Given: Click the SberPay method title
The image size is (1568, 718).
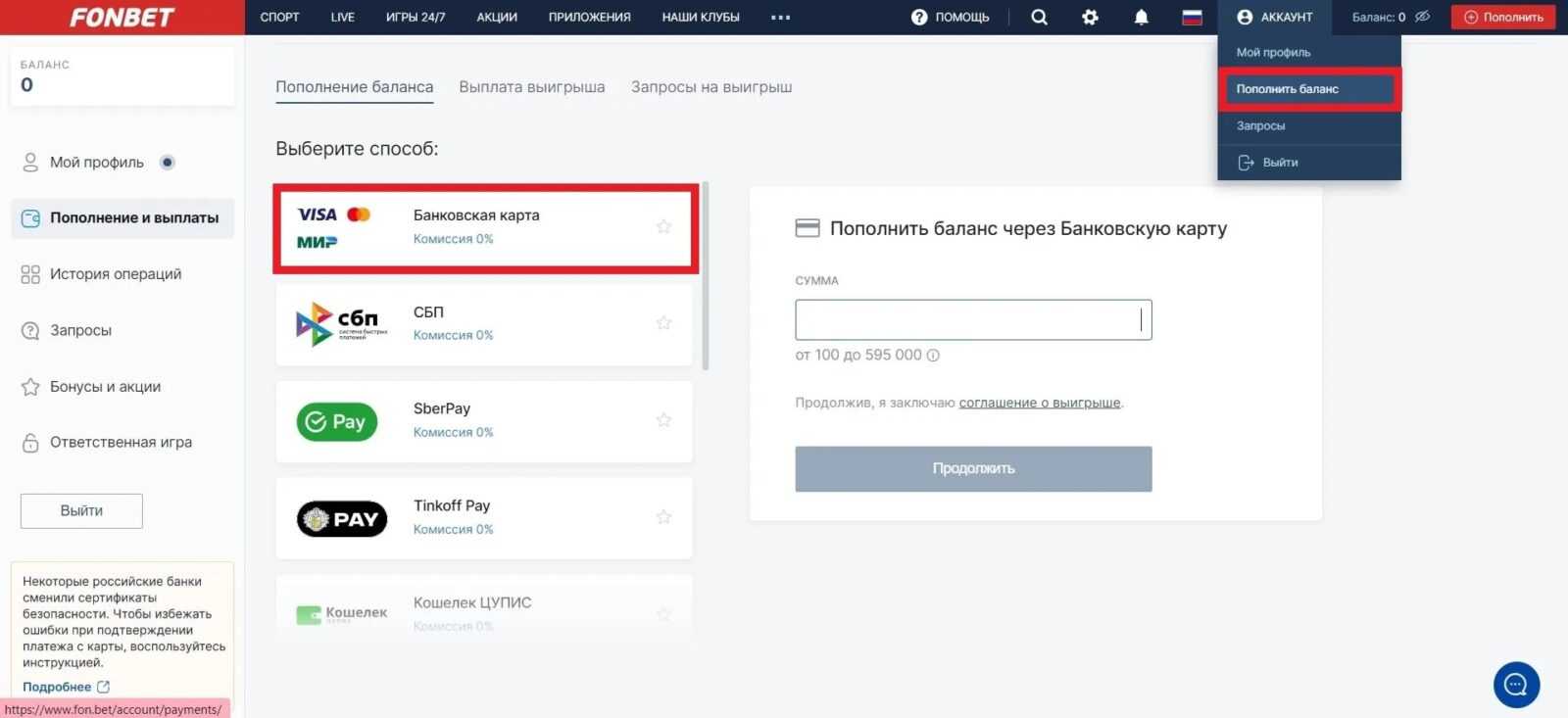Looking at the screenshot, I should click(x=442, y=409).
